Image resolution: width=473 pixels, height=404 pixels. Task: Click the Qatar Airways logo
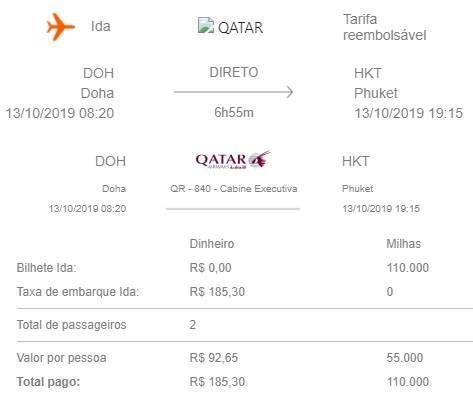233,160
